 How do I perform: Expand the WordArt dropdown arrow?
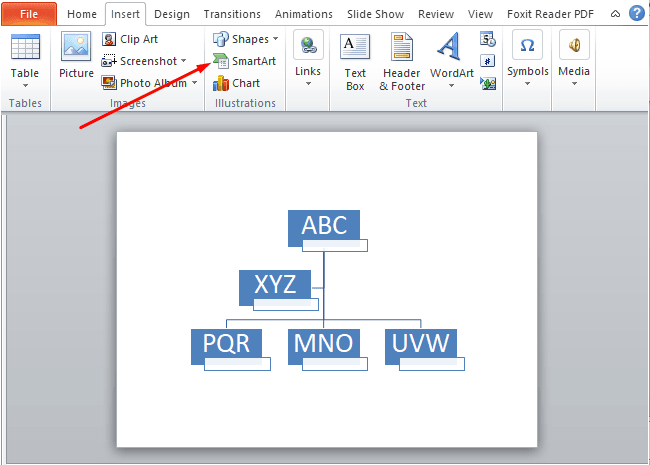click(x=451, y=86)
